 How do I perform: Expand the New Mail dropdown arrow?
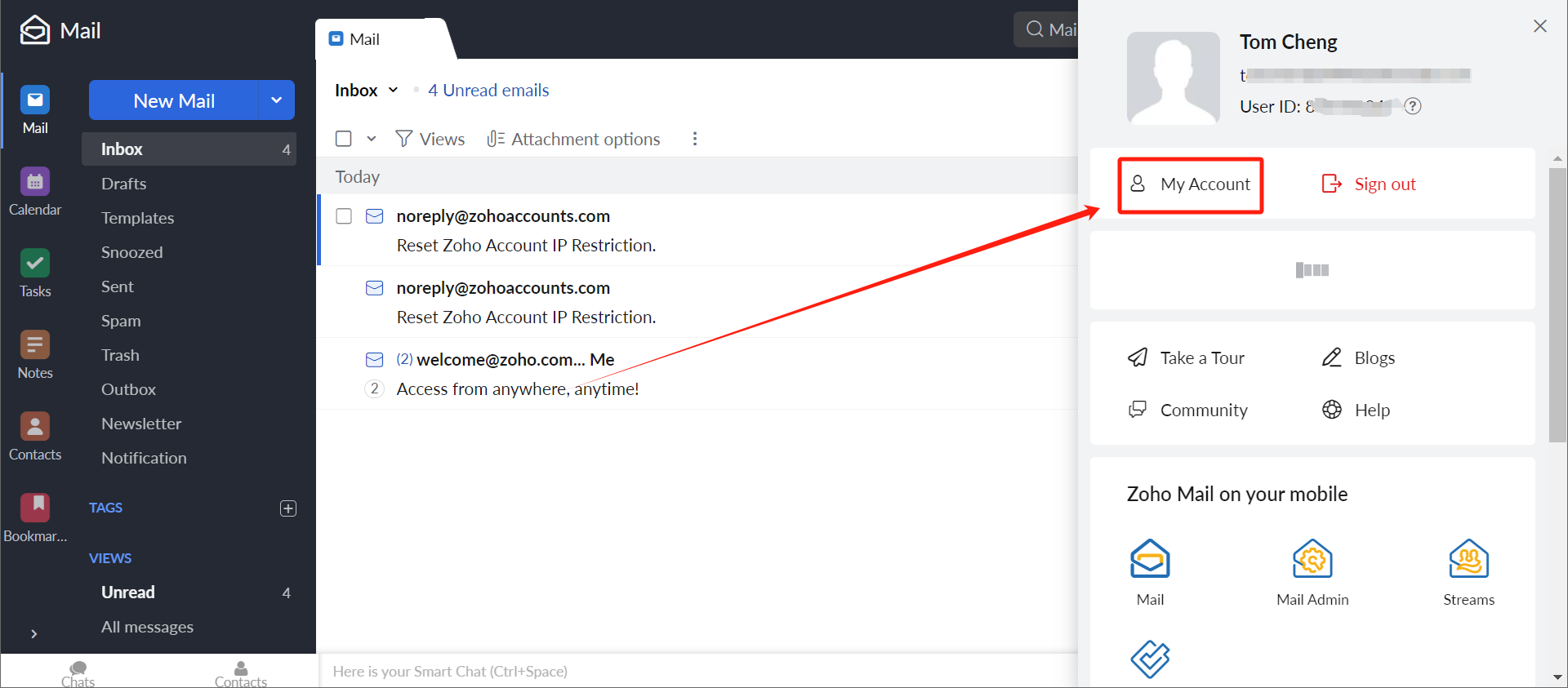pyautogui.click(x=277, y=100)
